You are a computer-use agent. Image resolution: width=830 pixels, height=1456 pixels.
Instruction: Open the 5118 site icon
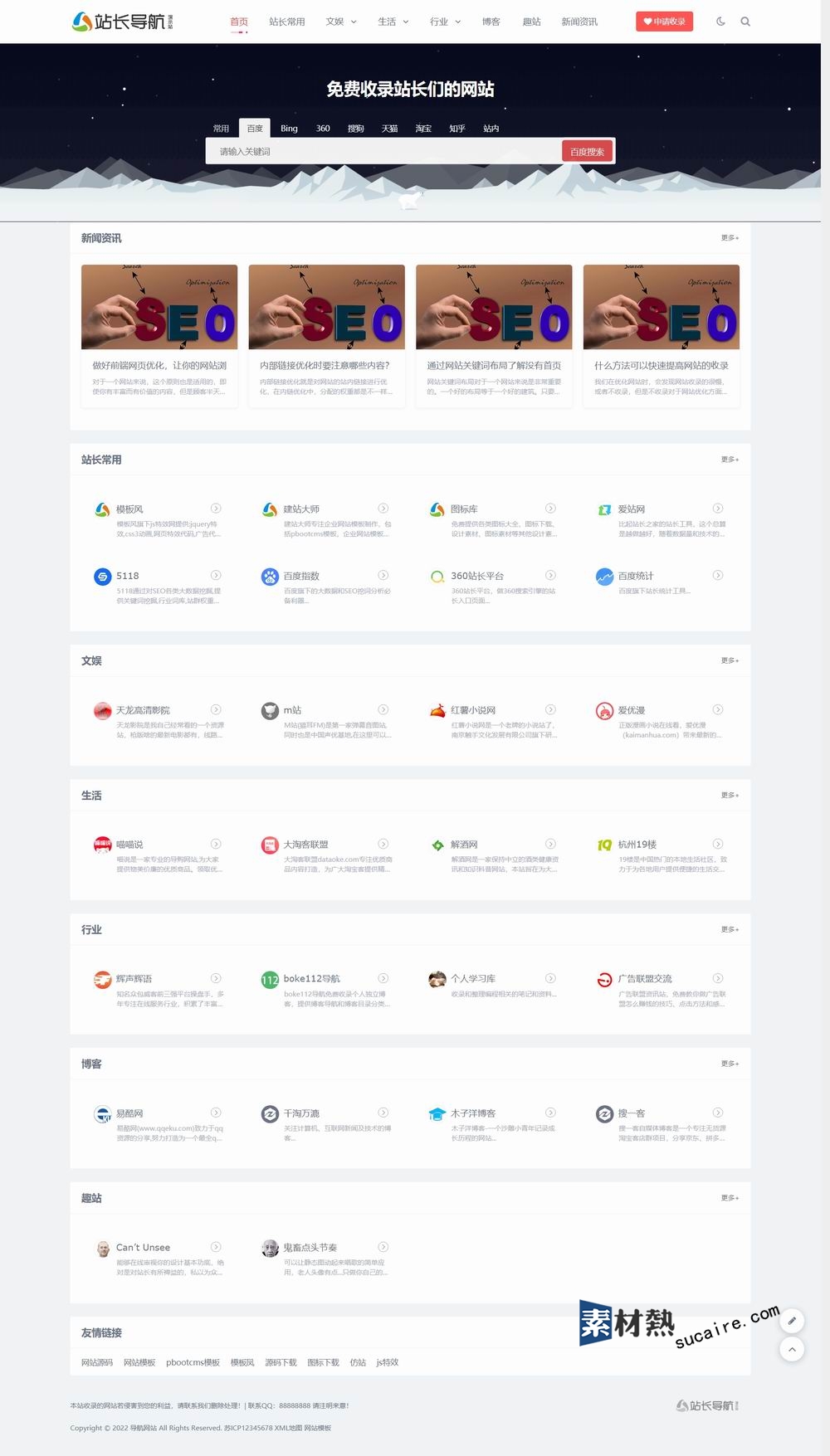point(102,577)
